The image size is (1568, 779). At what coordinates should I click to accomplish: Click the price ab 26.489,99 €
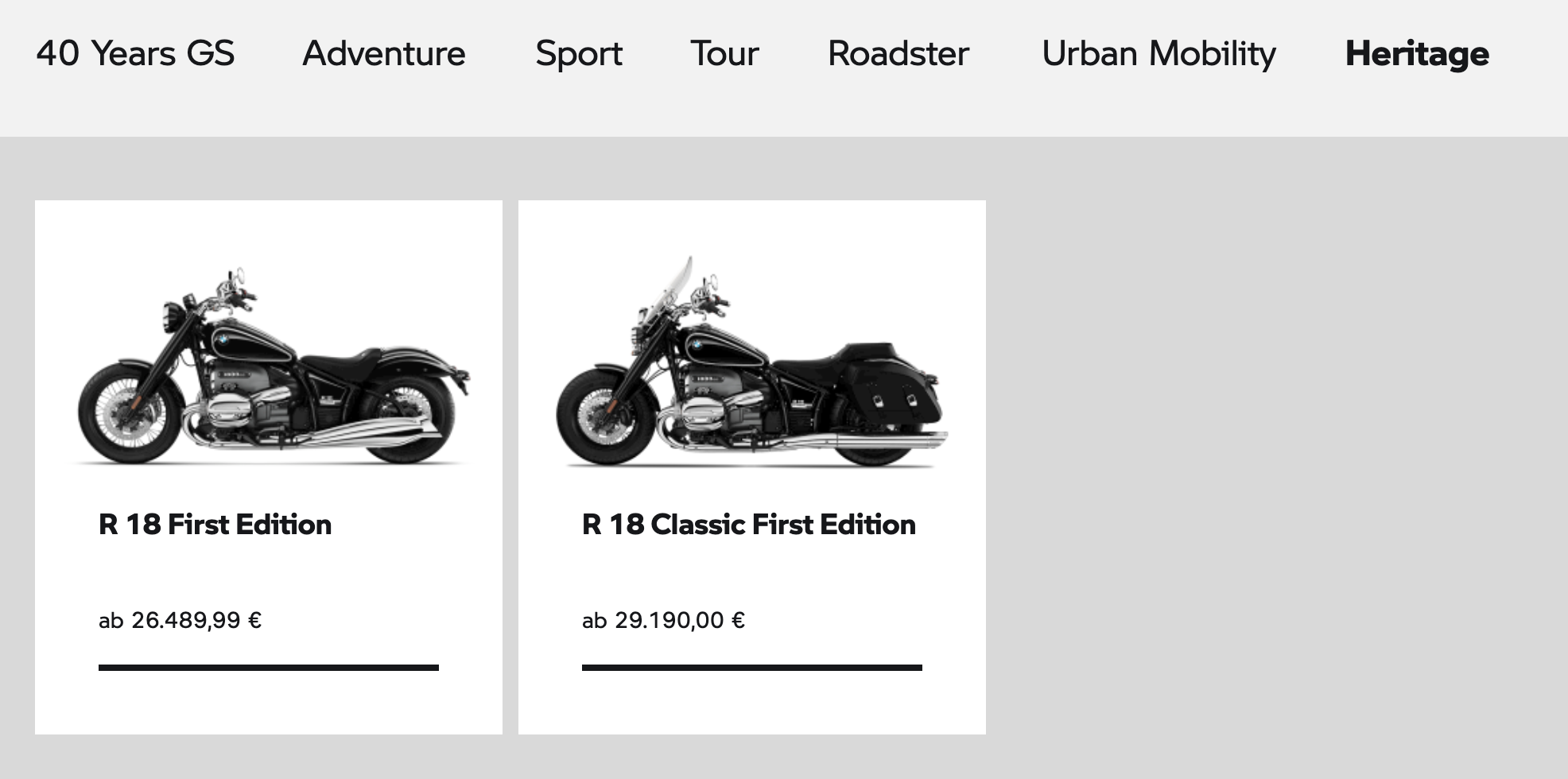(x=180, y=620)
